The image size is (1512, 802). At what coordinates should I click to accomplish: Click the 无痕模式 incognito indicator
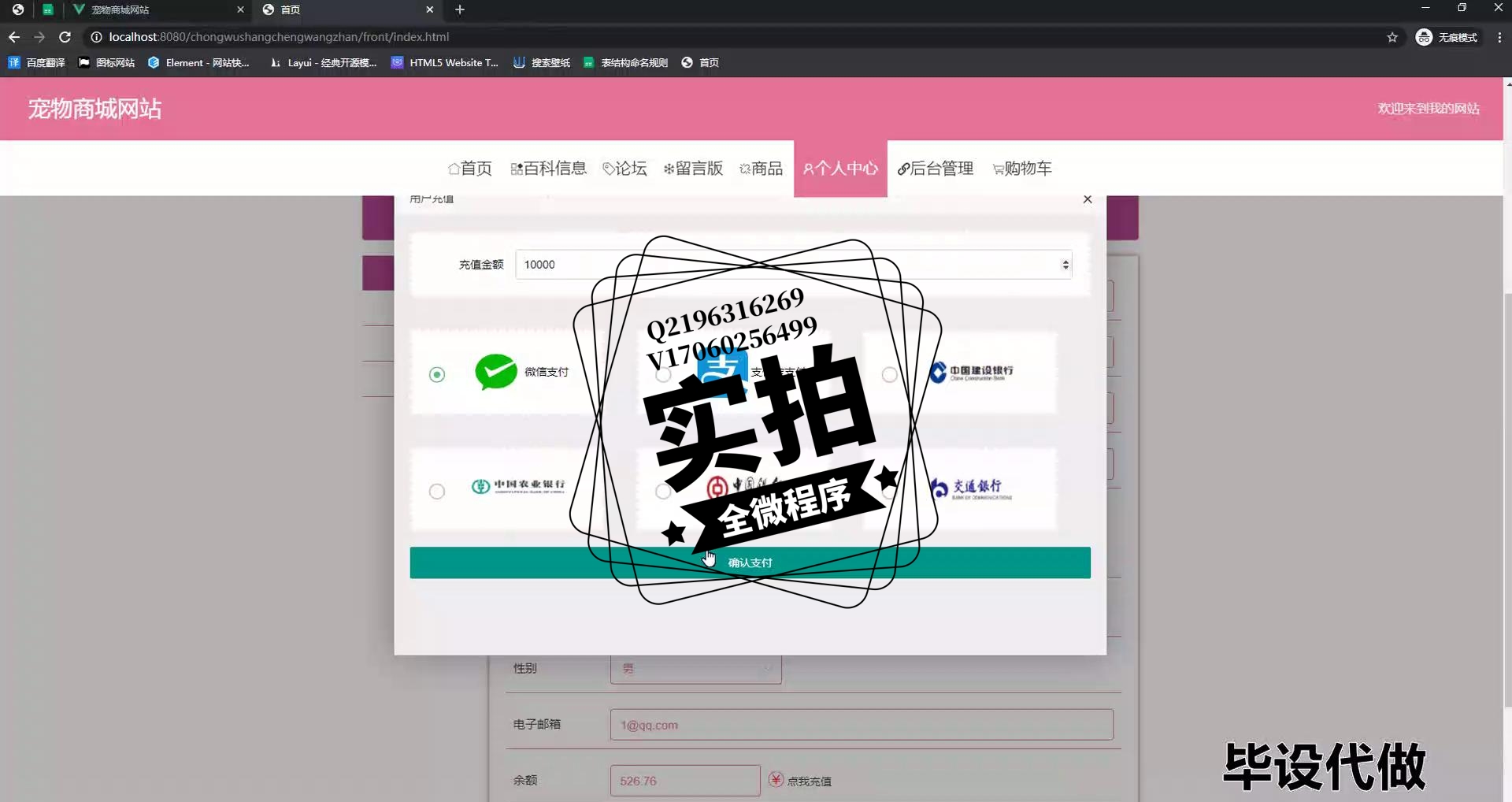click(x=1447, y=37)
